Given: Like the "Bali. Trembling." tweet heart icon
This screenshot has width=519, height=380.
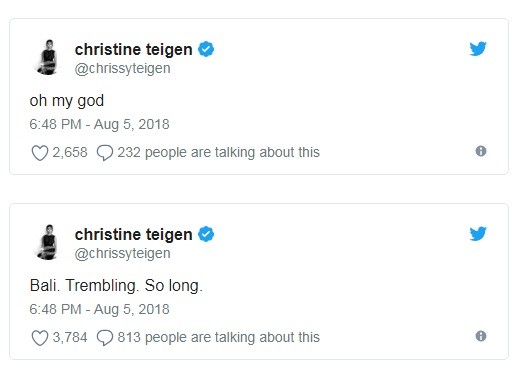Looking at the screenshot, I should pyautogui.click(x=40, y=338).
